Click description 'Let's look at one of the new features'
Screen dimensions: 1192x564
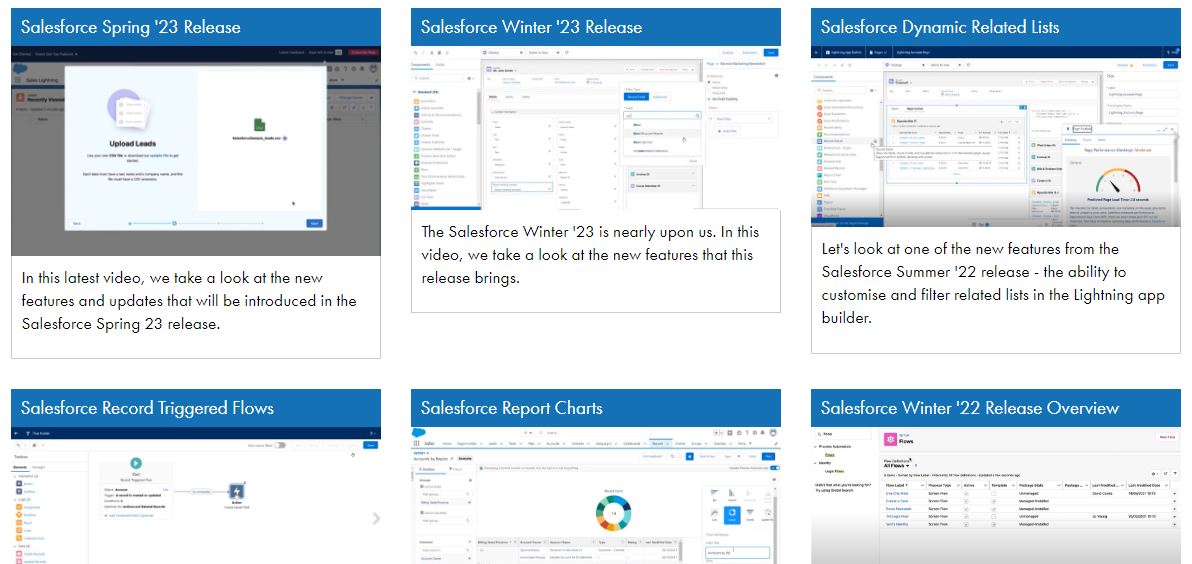(x=993, y=284)
